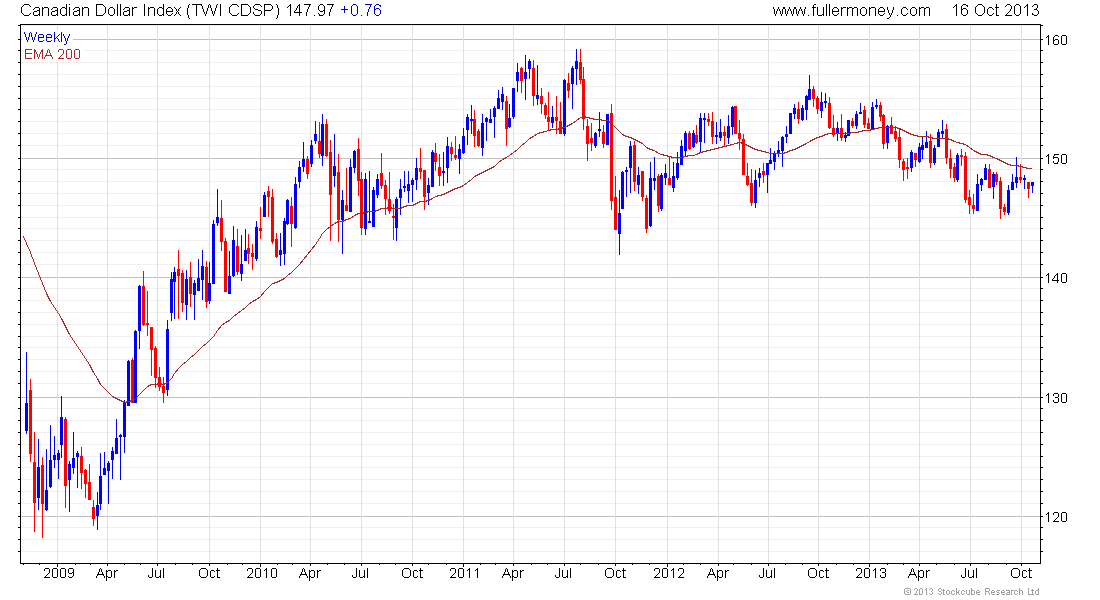Click the Oct label after 2011
This screenshot has width=1100, height=600.
pos(615,573)
